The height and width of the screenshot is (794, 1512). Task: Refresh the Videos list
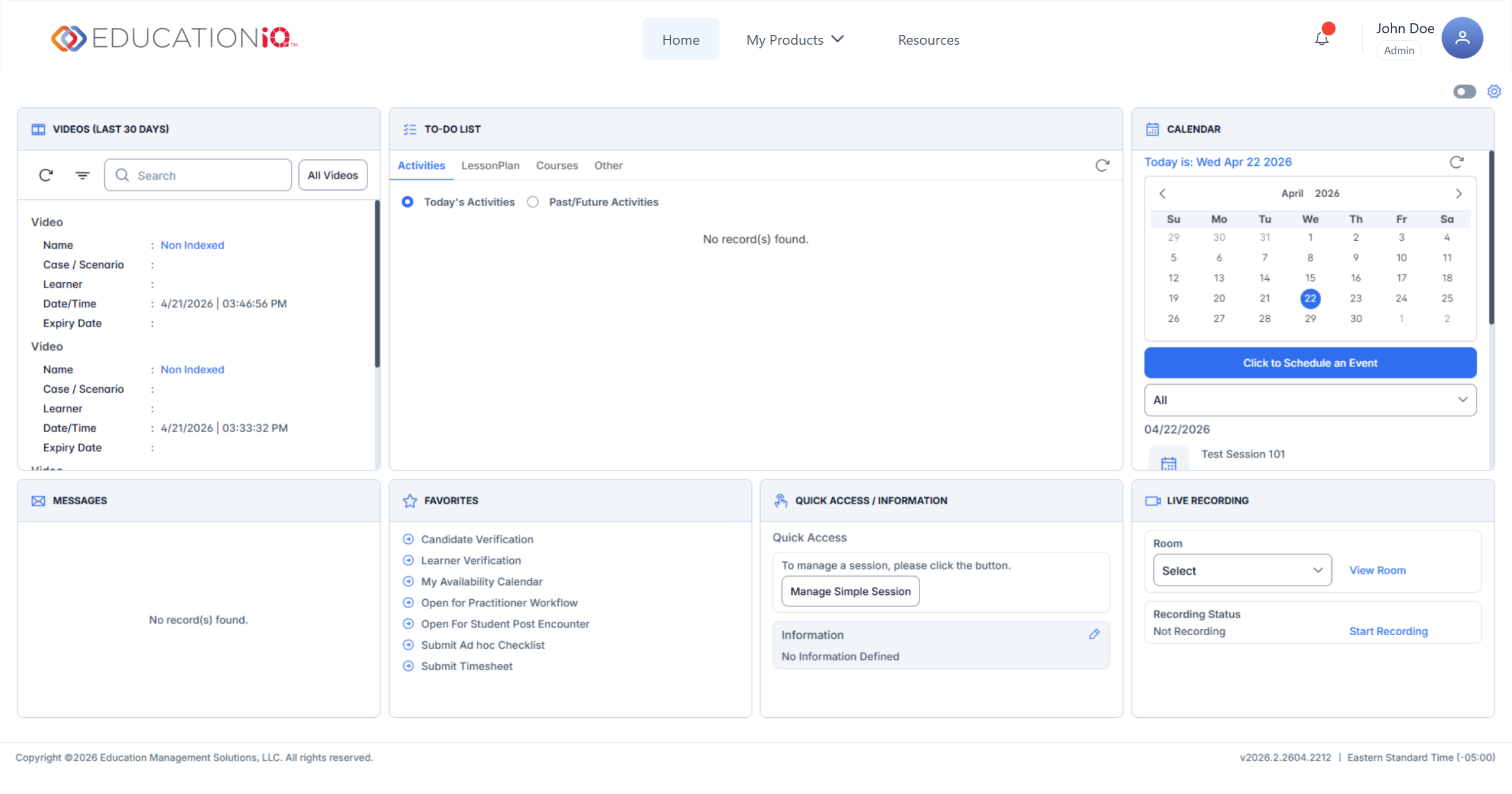tap(46, 175)
